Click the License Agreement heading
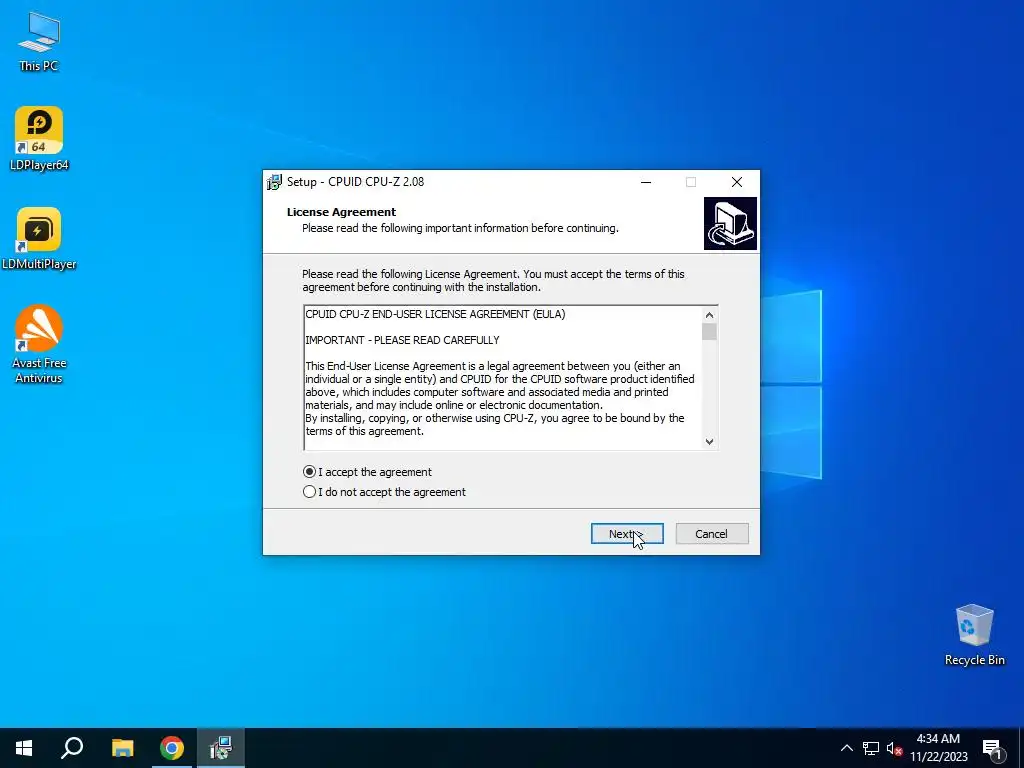 341,212
